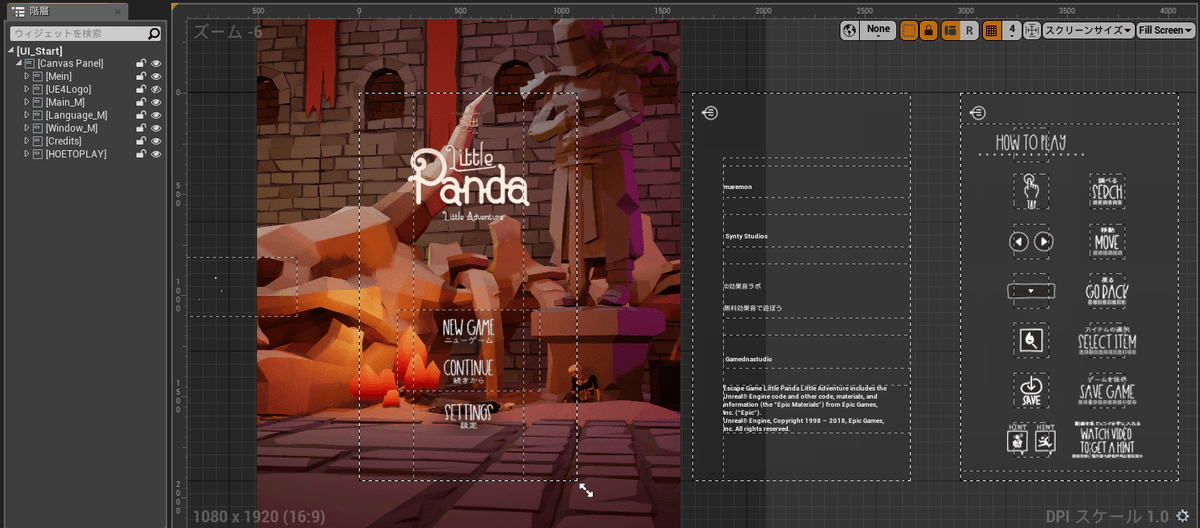Screen dimensions: 1200x528
Task: Click the zoom-to-fit icon in the toolbar
Action: [1031, 31]
